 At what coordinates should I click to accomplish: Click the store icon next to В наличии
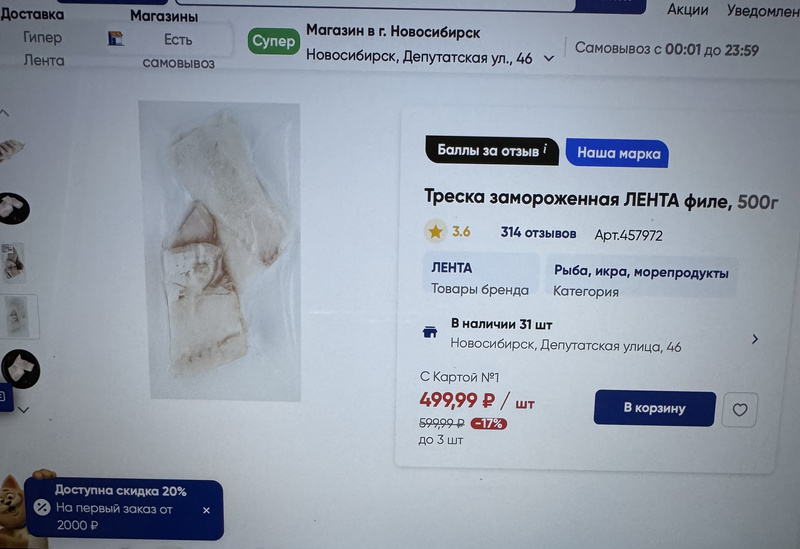430,333
